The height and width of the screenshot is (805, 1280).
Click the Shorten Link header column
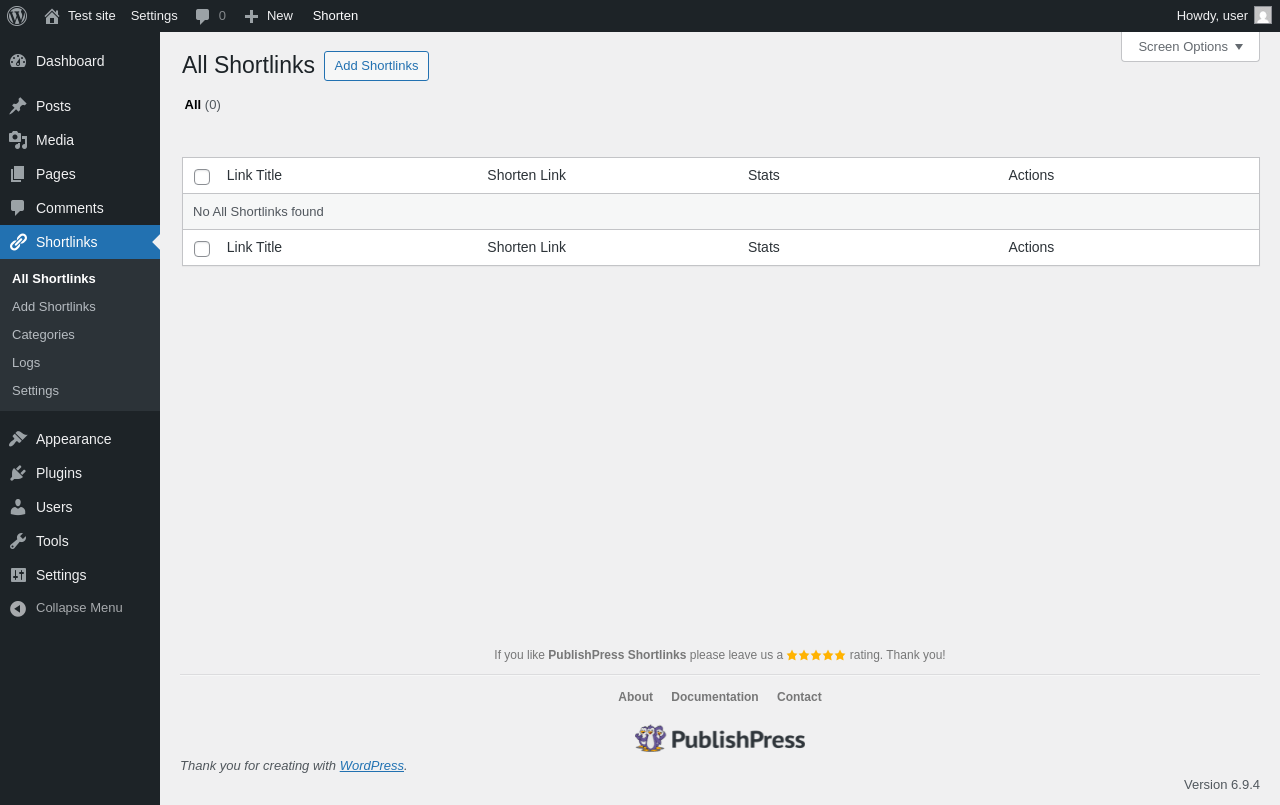(x=526, y=175)
